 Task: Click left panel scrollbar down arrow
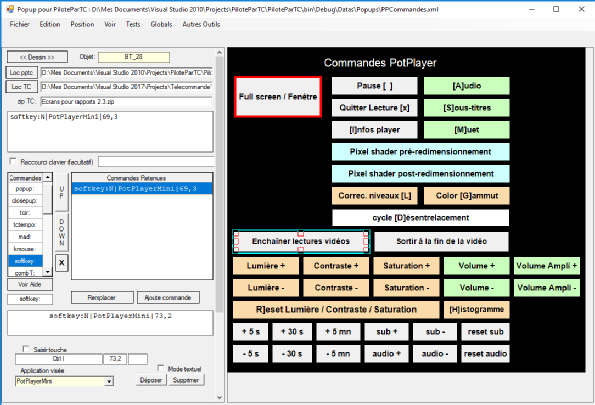click(219, 397)
